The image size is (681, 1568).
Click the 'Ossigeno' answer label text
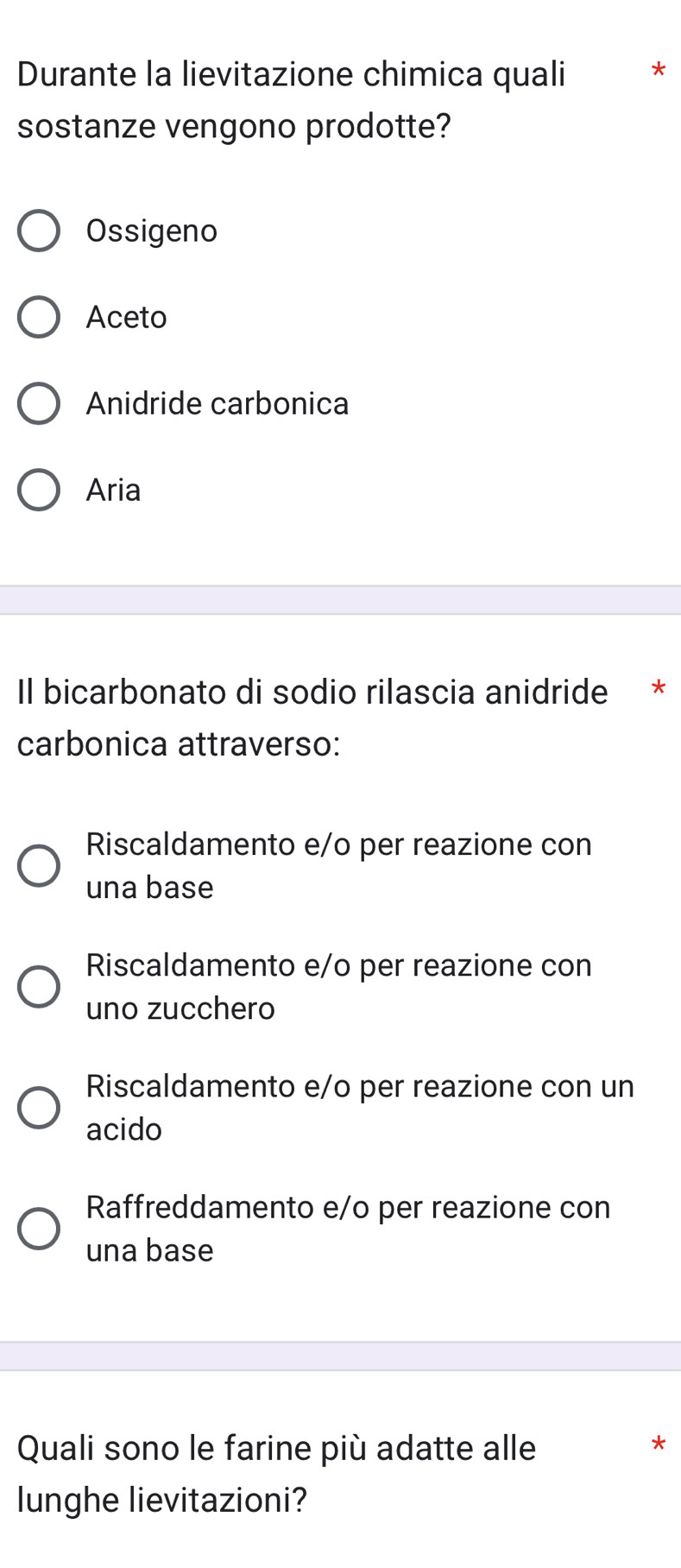(152, 231)
